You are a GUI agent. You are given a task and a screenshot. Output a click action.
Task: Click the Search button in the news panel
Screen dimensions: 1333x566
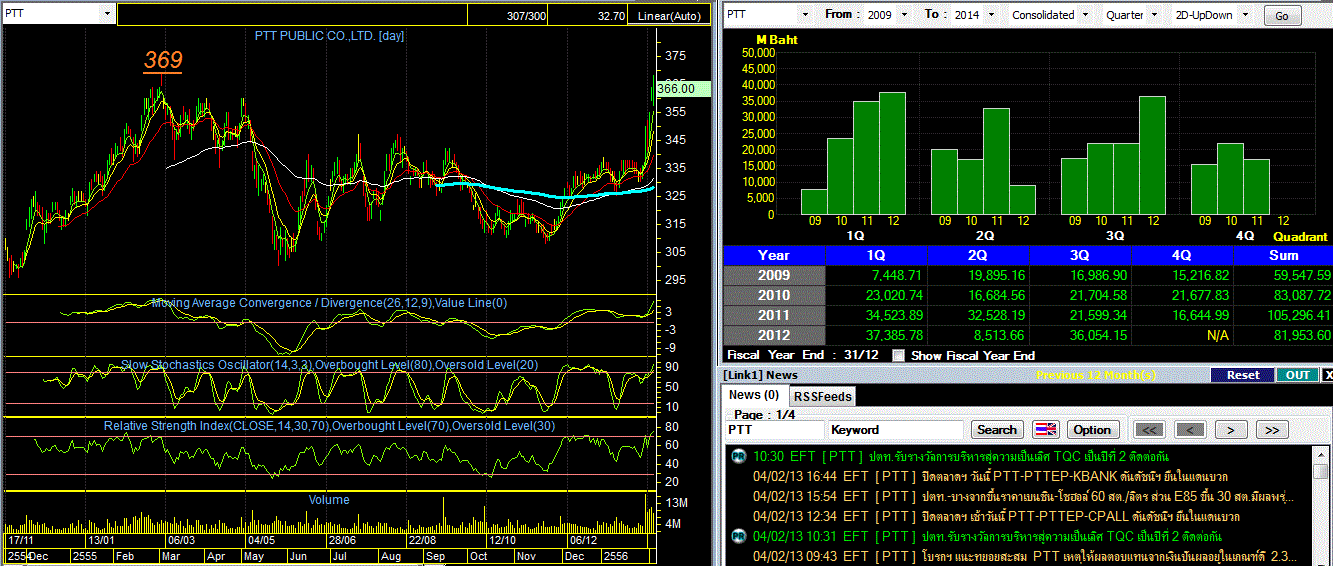coord(997,430)
